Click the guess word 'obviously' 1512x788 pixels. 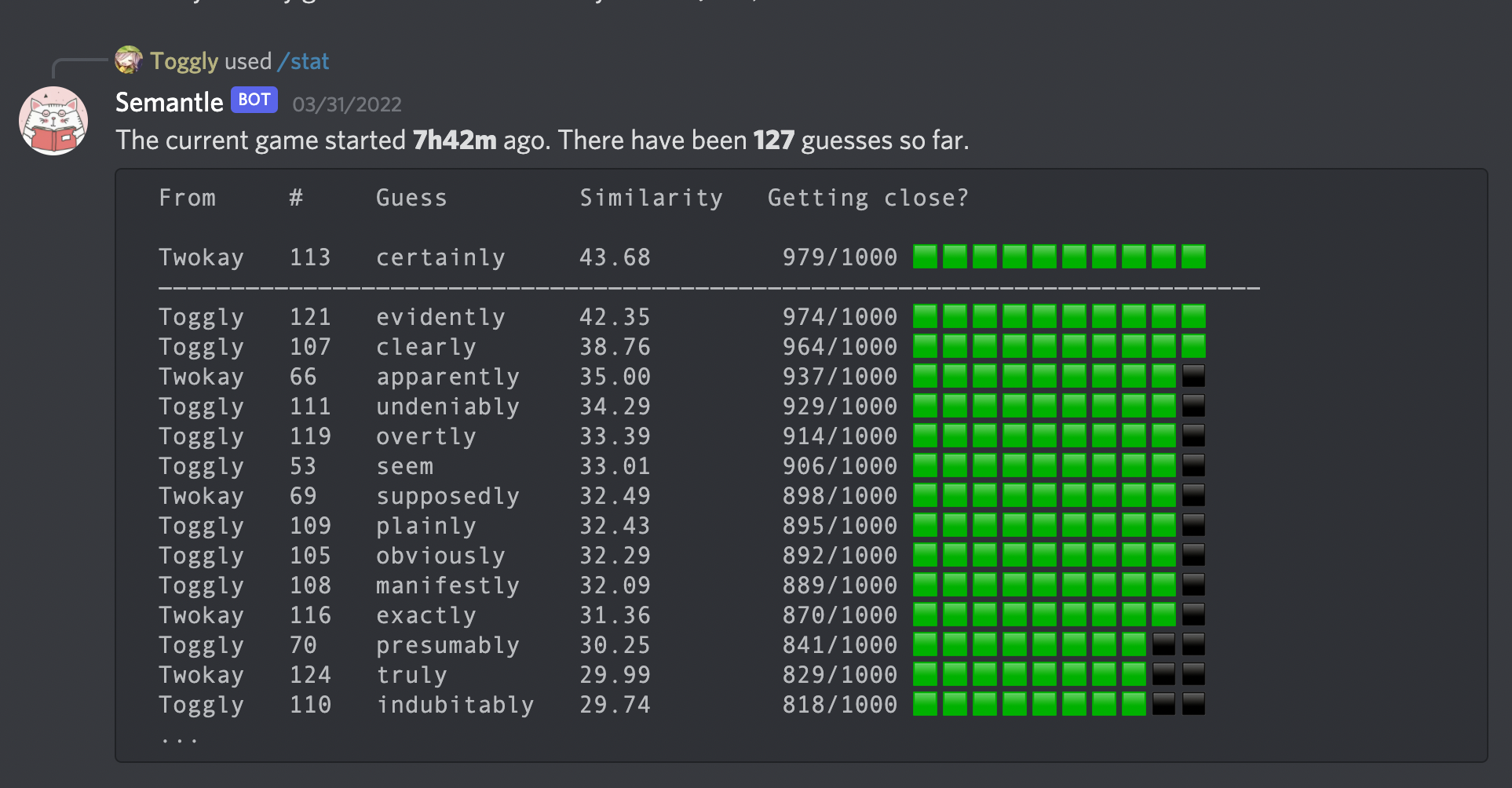tap(440, 556)
